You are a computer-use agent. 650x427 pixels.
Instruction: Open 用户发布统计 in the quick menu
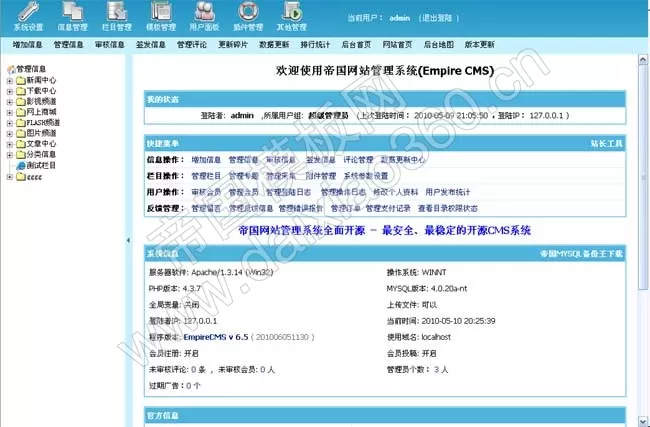click(x=448, y=192)
